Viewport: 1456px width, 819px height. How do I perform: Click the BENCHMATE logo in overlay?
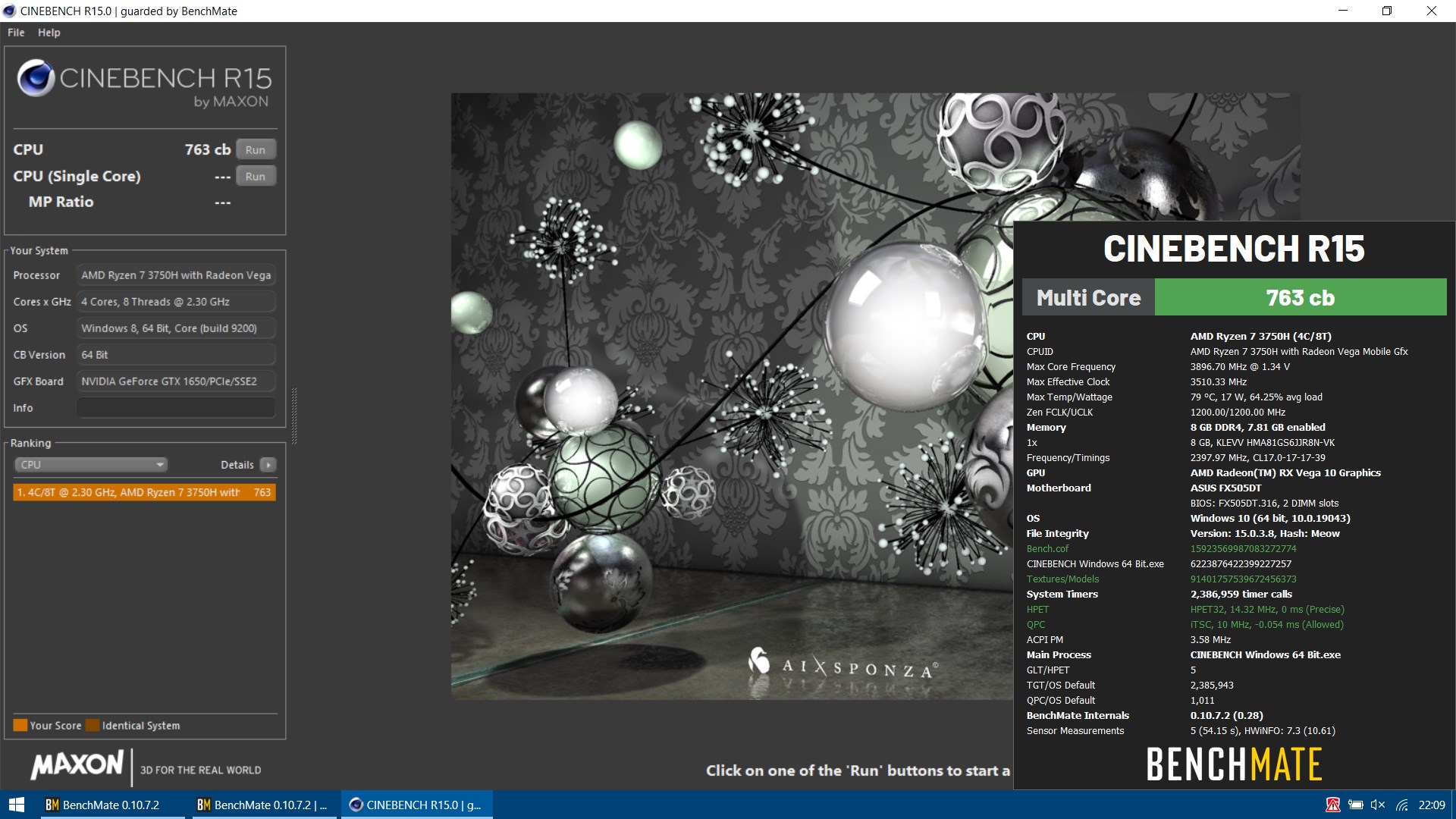click(1234, 764)
